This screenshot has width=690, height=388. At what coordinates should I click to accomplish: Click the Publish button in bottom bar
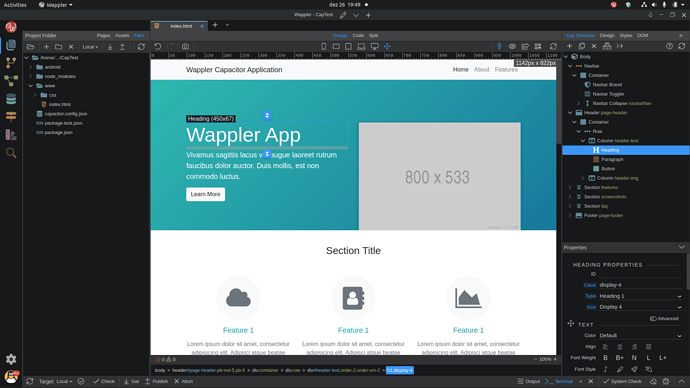pyautogui.click(x=157, y=381)
